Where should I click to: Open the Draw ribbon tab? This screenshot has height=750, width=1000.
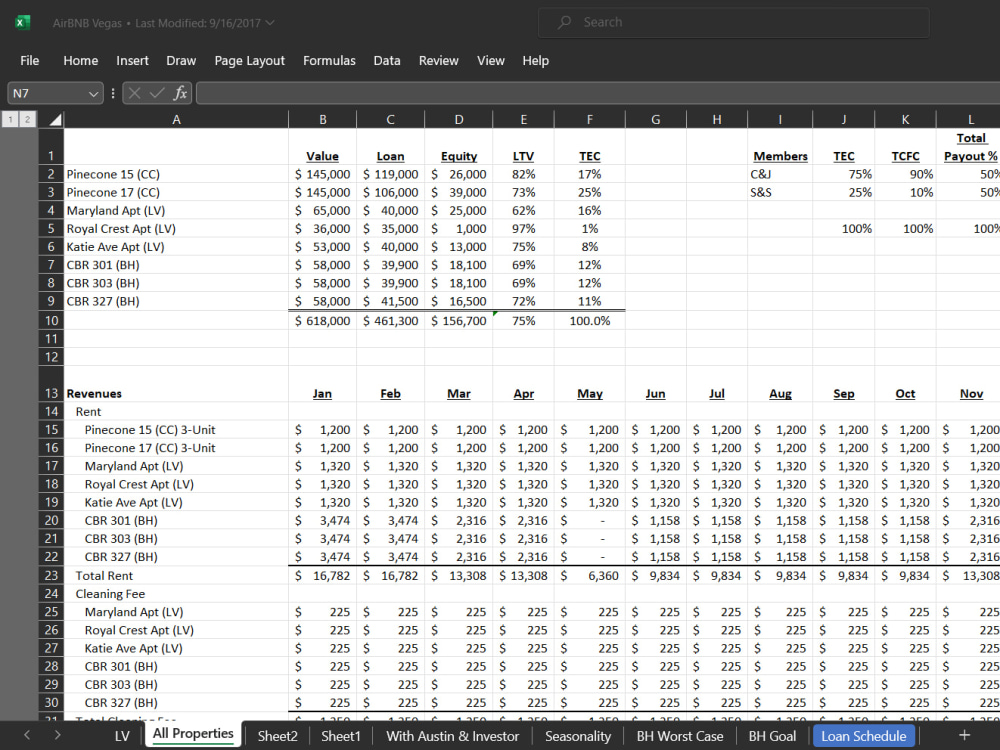(181, 60)
